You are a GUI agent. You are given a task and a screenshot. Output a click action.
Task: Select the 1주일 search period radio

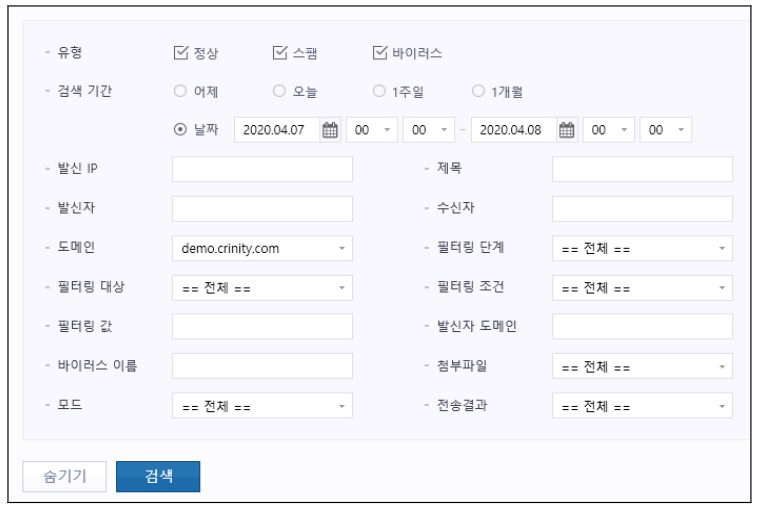tap(379, 91)
